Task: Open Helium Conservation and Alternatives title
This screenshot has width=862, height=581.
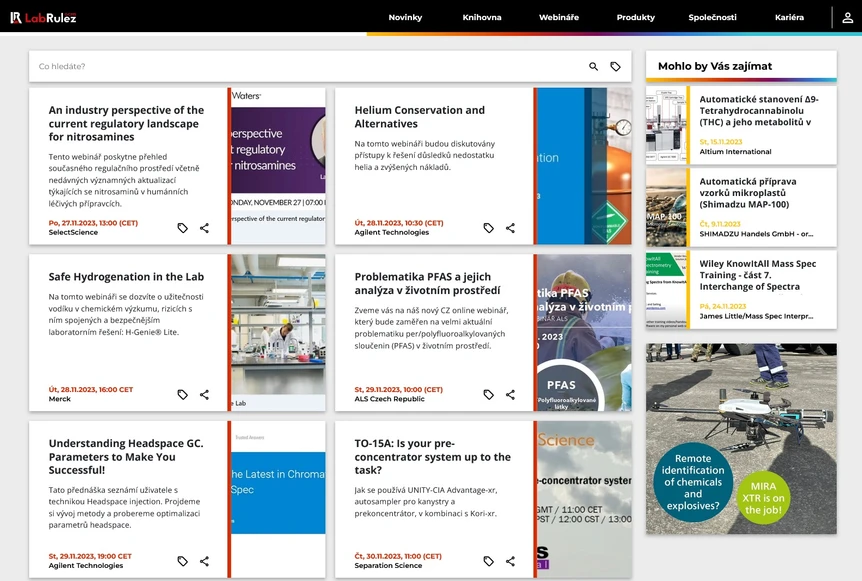Action: pyautogui.click(x=419, y=117)
